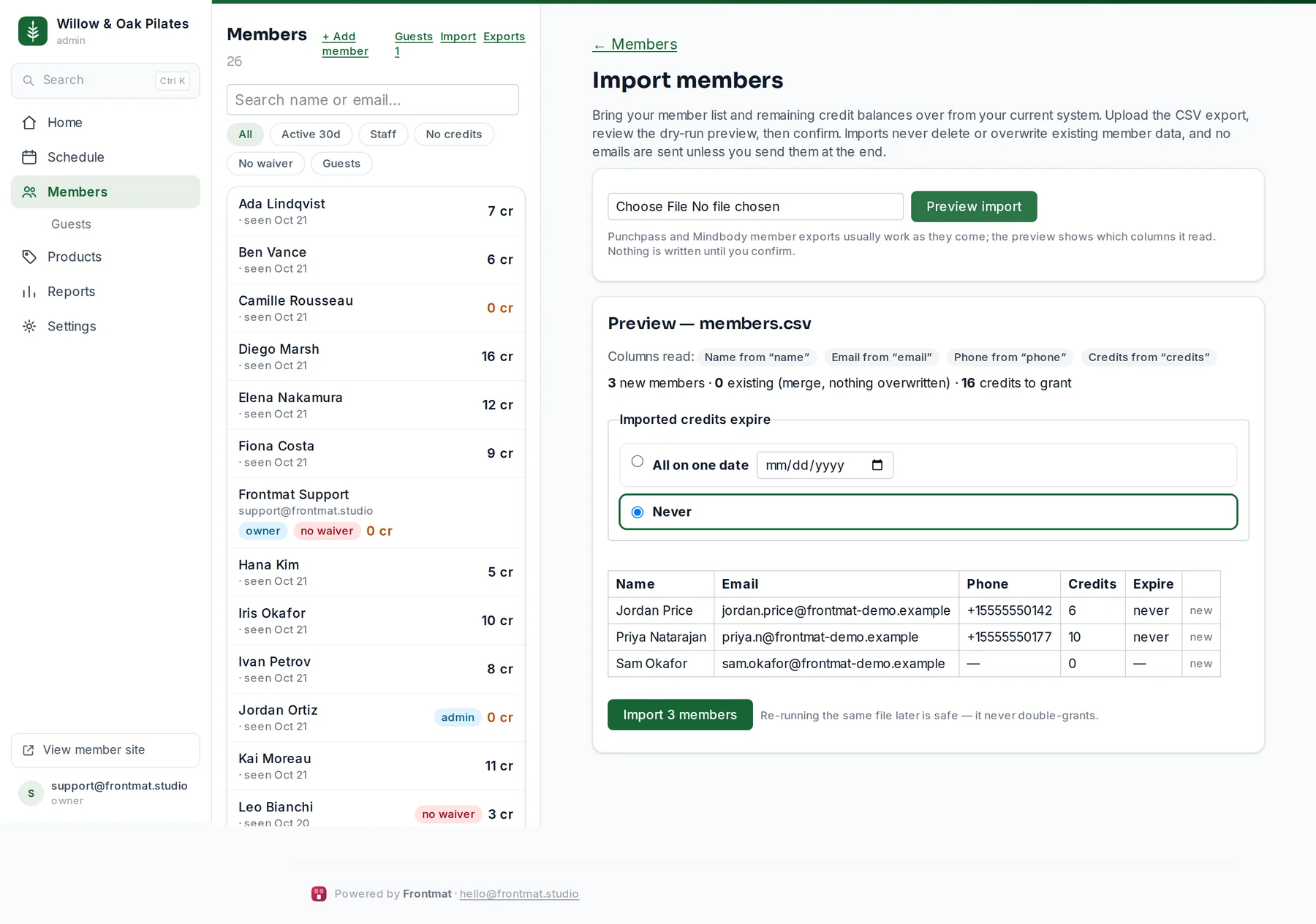Click the View member site button
The image size is (1316, 924).
tap(105, 751)
